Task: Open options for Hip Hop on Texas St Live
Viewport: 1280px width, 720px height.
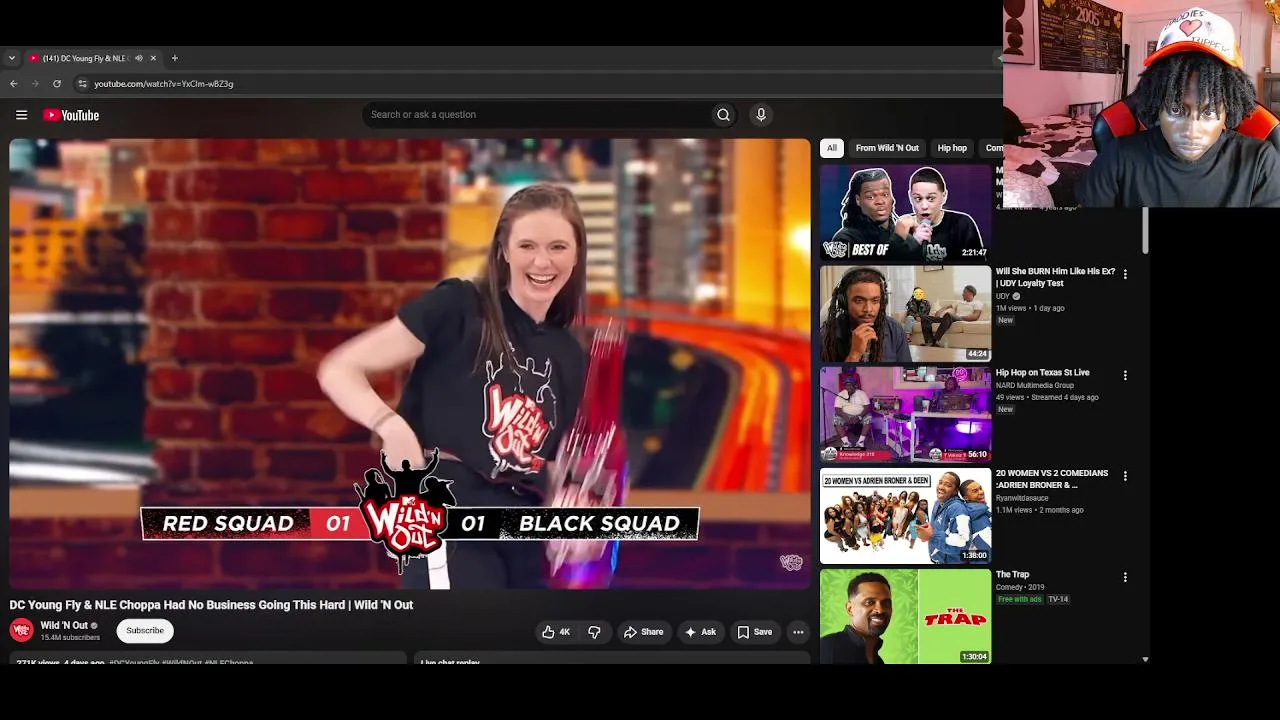Action: pos(1125,375)
